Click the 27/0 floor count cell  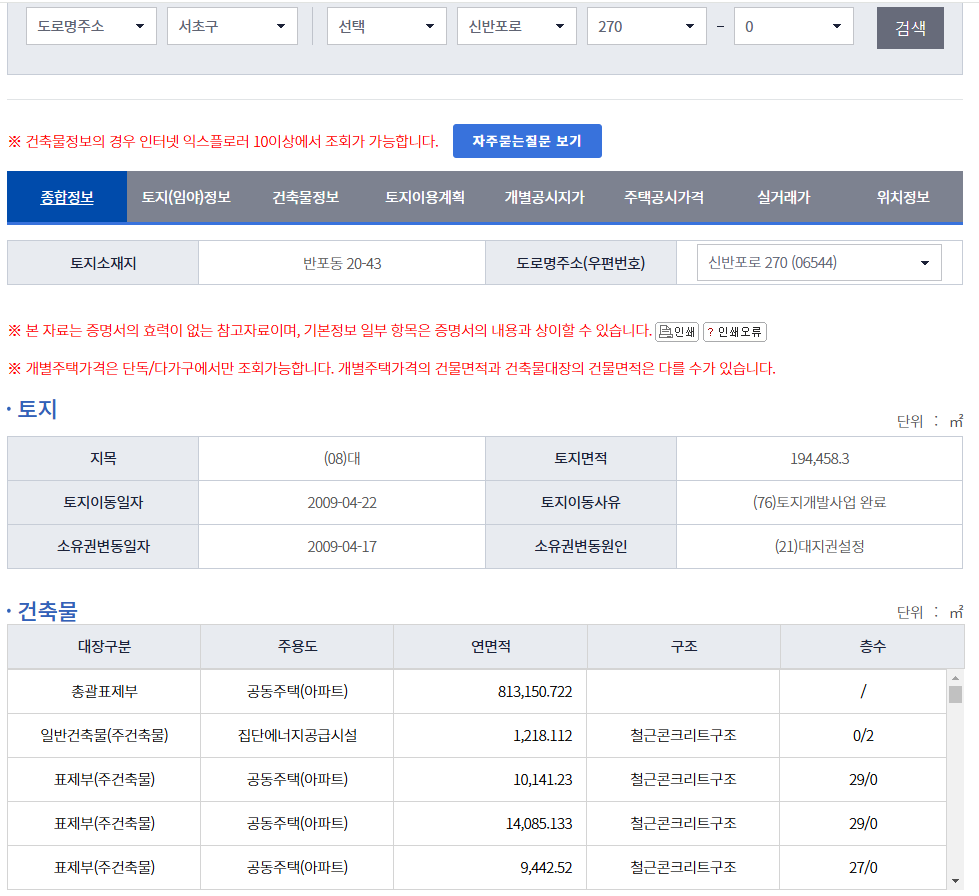click(863, 868)
